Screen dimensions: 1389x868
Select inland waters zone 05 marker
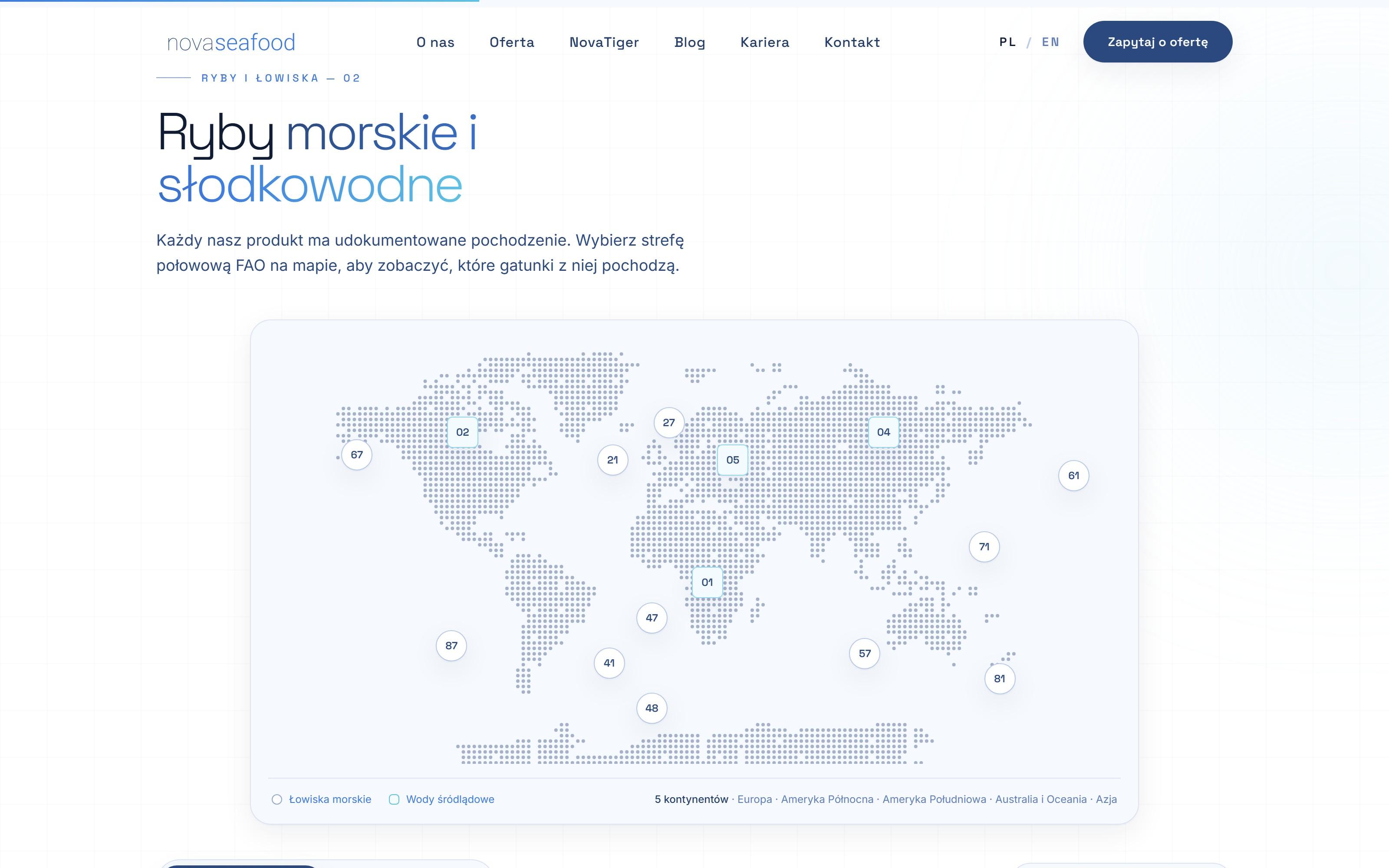(733, 460)
